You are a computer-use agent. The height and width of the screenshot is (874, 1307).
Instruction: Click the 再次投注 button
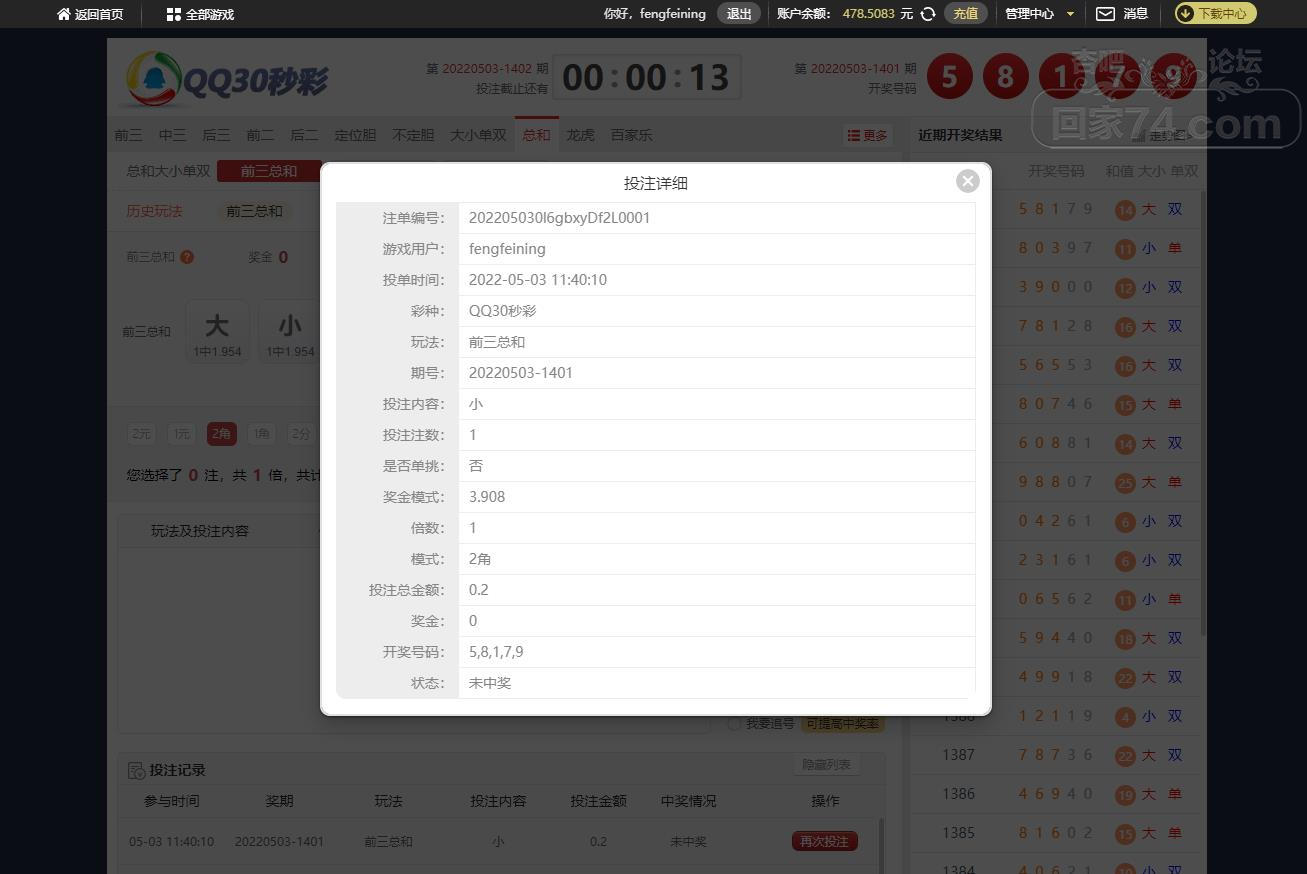[824, 841]
